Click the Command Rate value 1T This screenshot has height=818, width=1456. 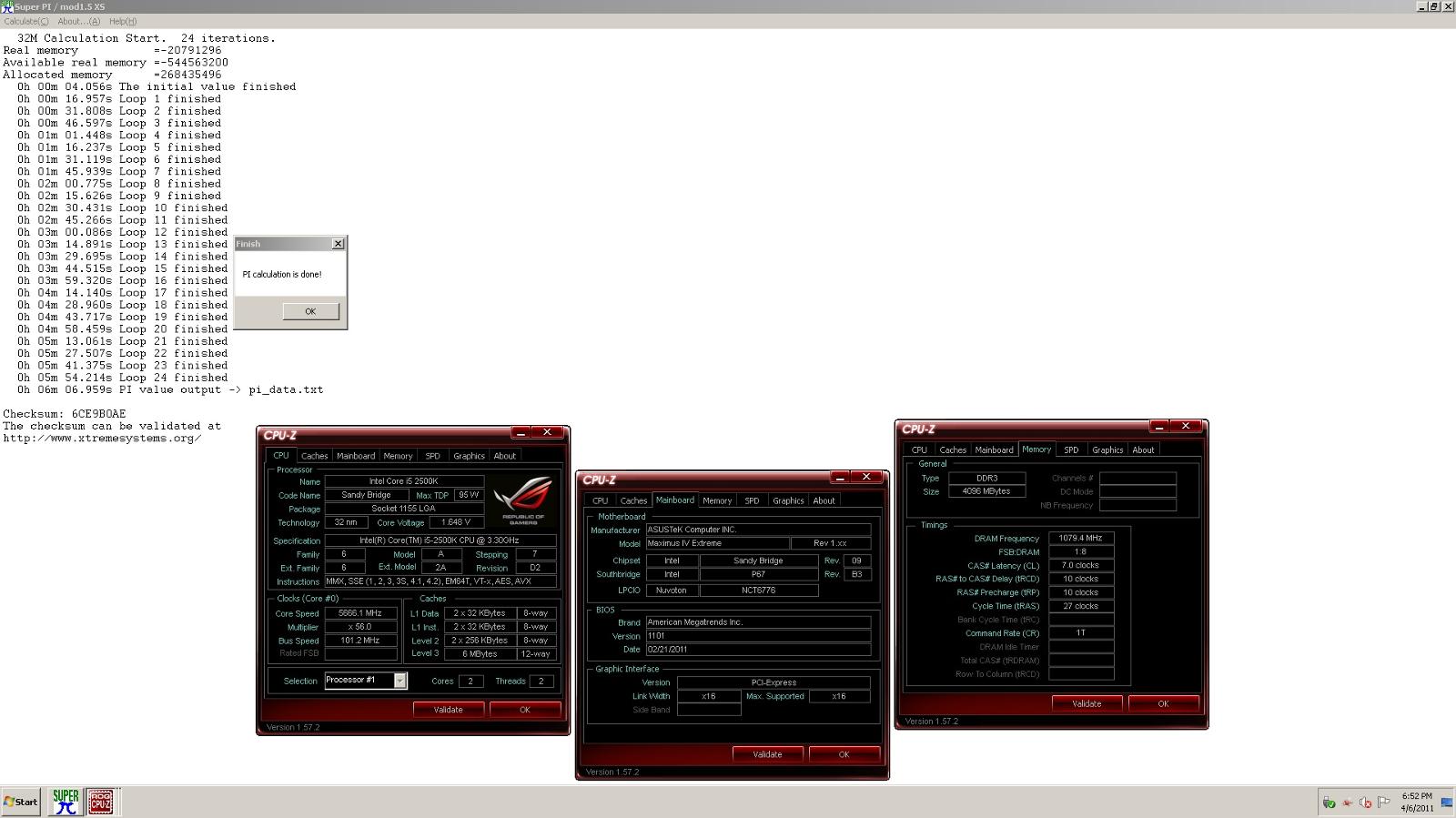tap(1081, 632)
